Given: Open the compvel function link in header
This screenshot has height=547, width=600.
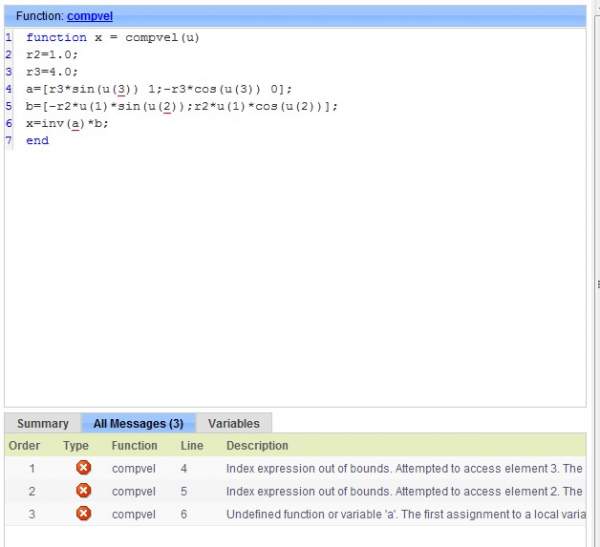Looking at the screenshot, I should point(90,16).
